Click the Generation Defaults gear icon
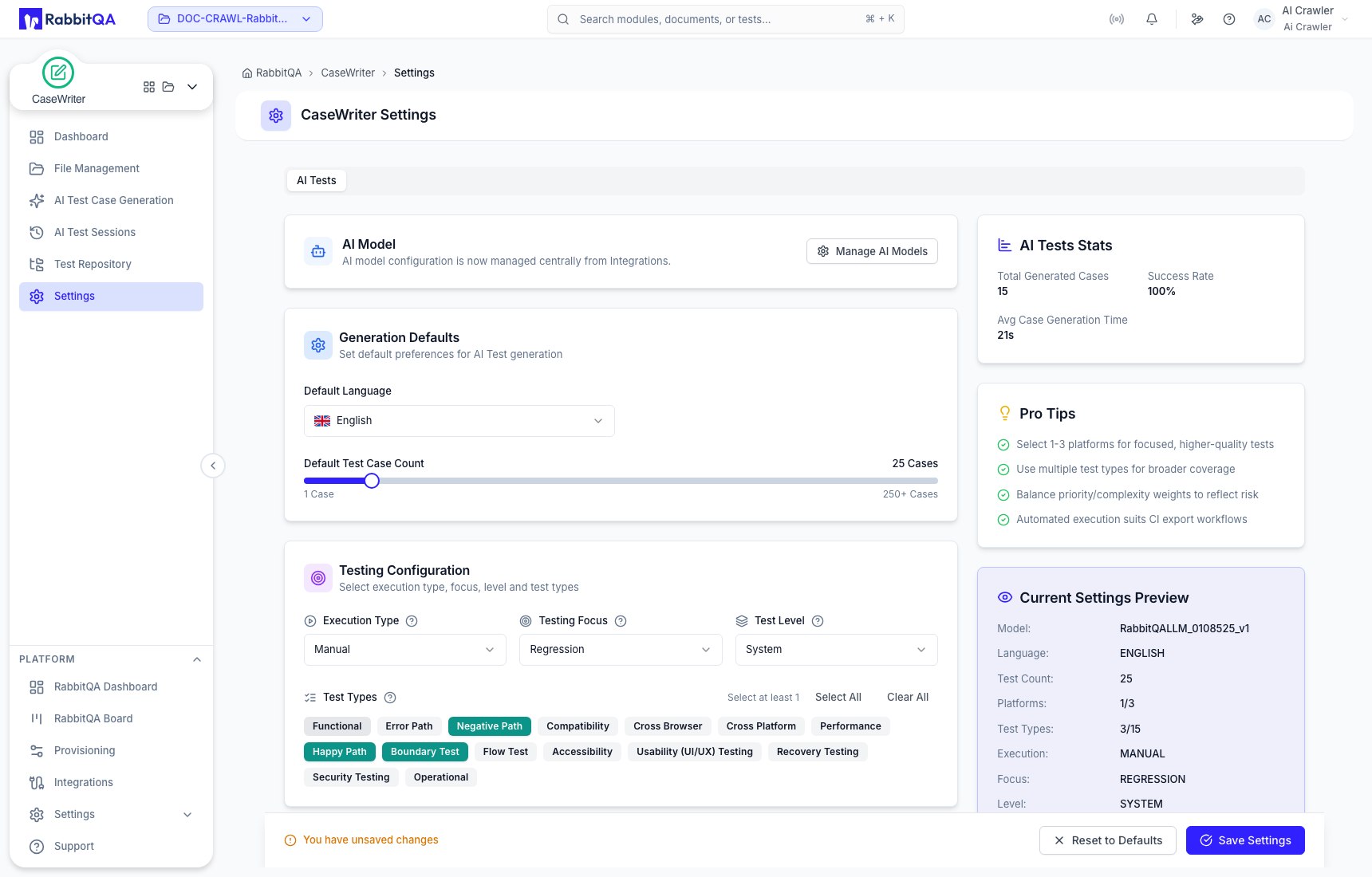 318,345
